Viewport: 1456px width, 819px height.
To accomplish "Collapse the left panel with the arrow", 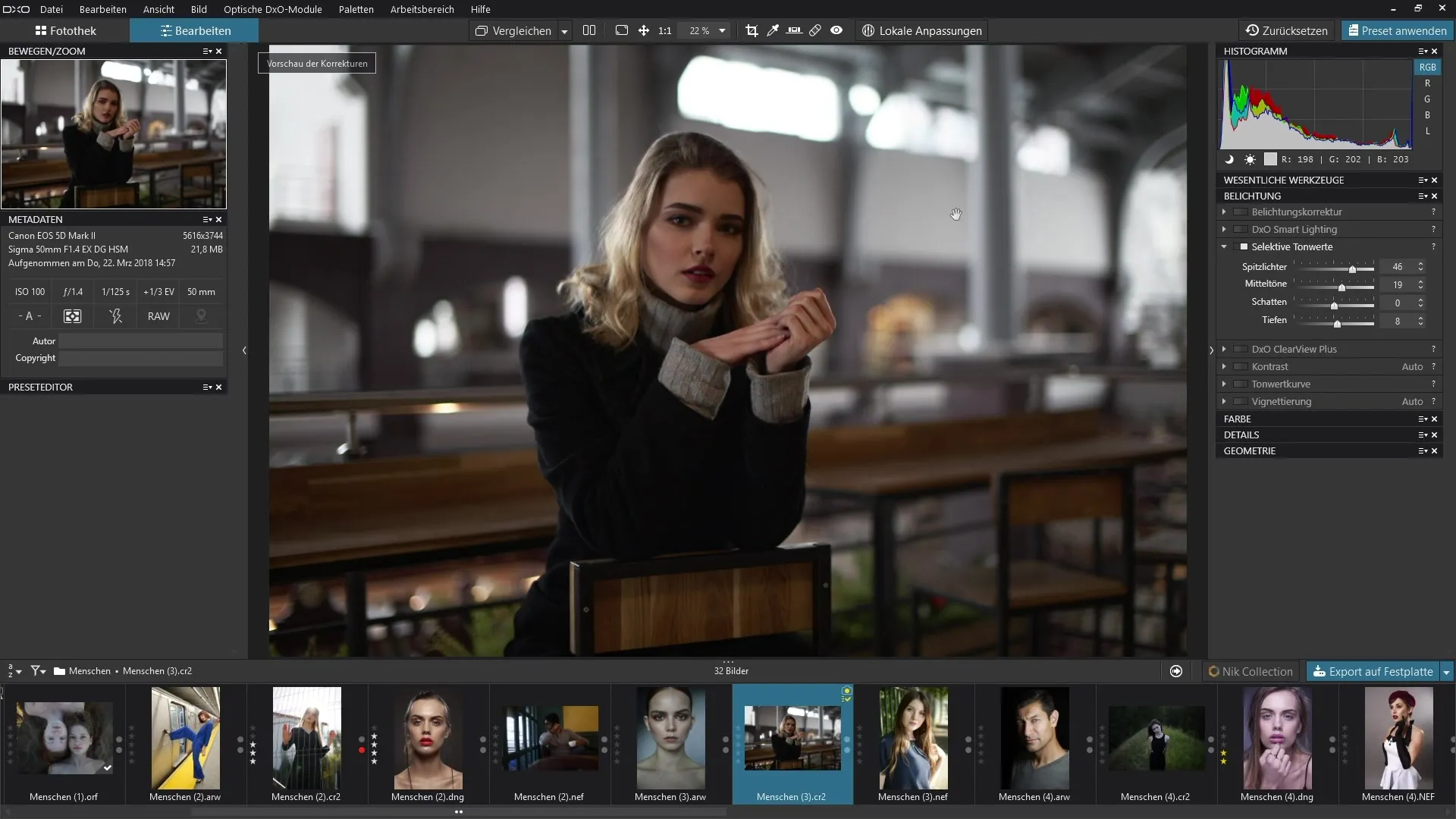I will point(244,350).
